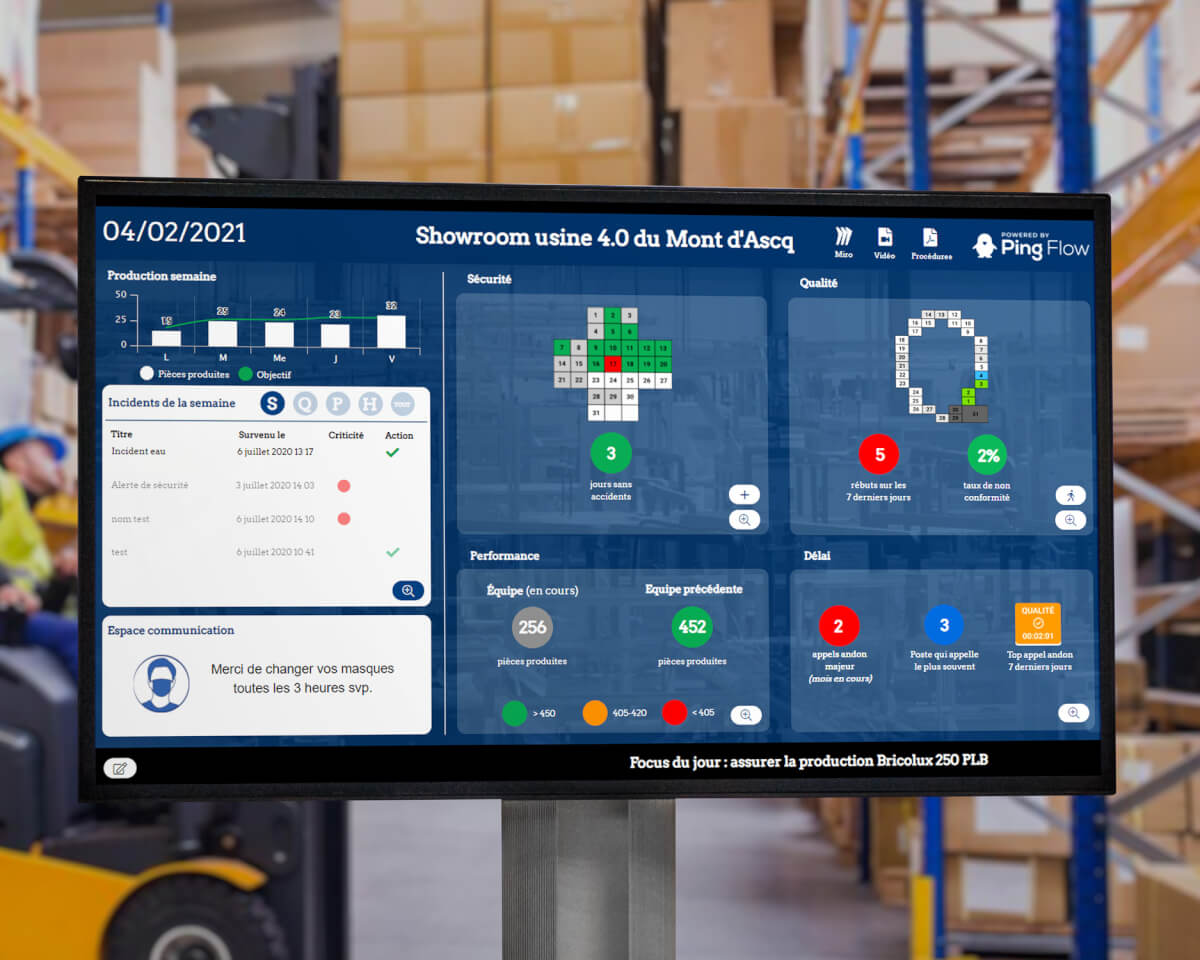The image size is (1200, 960).
Task: Open the Procédures PDF icon
Action: coord(930,237)
